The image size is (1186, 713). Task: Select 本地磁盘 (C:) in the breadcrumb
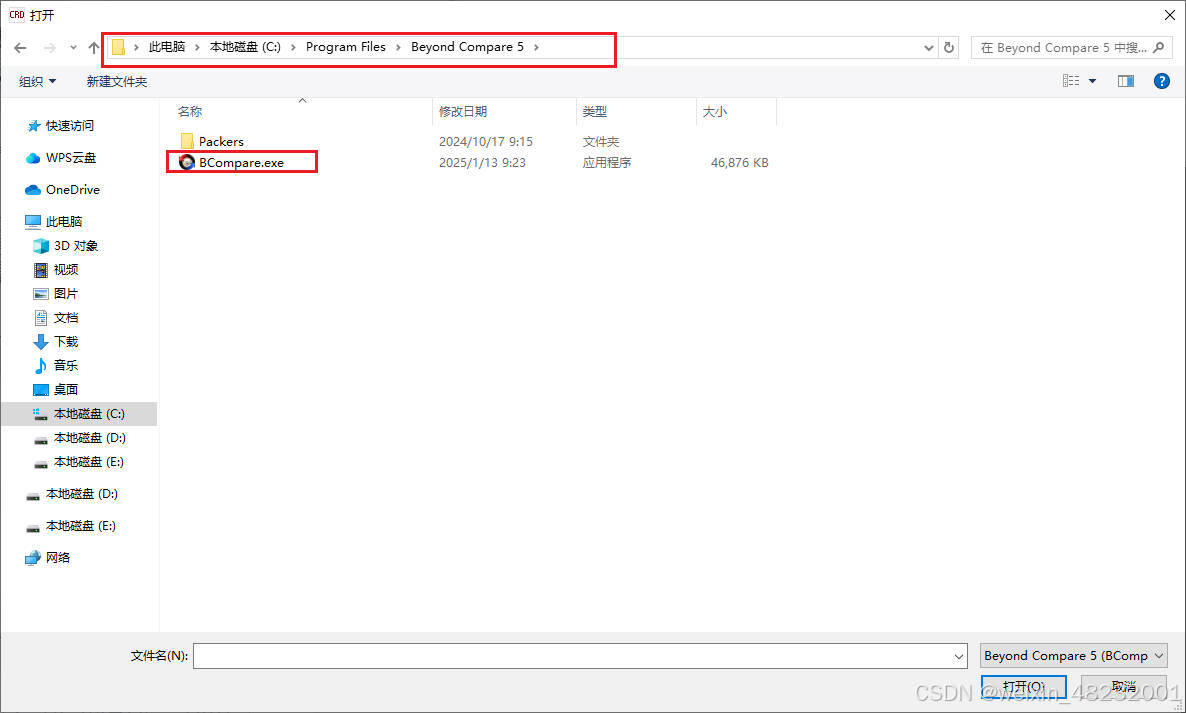click(x=245, y=47)
